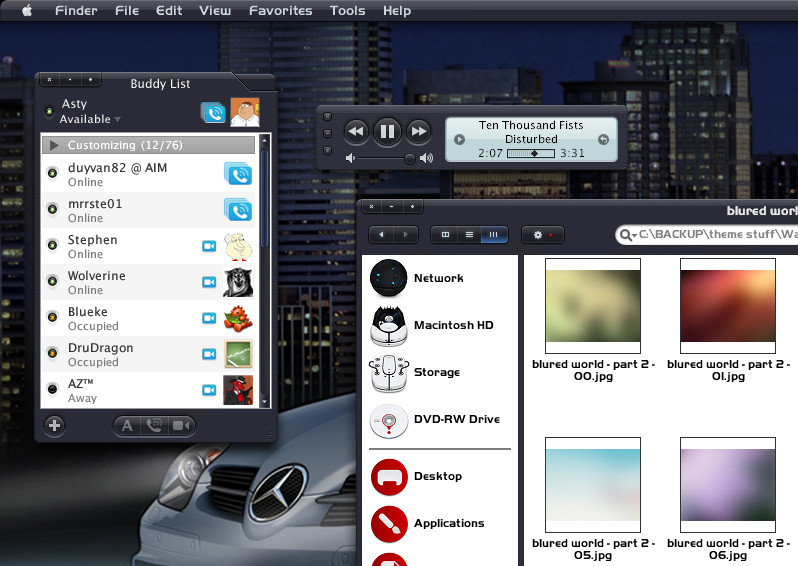This screenshot has width=798, height=566.
Task: Open the Help menu
Action: (x=397, y=11)
